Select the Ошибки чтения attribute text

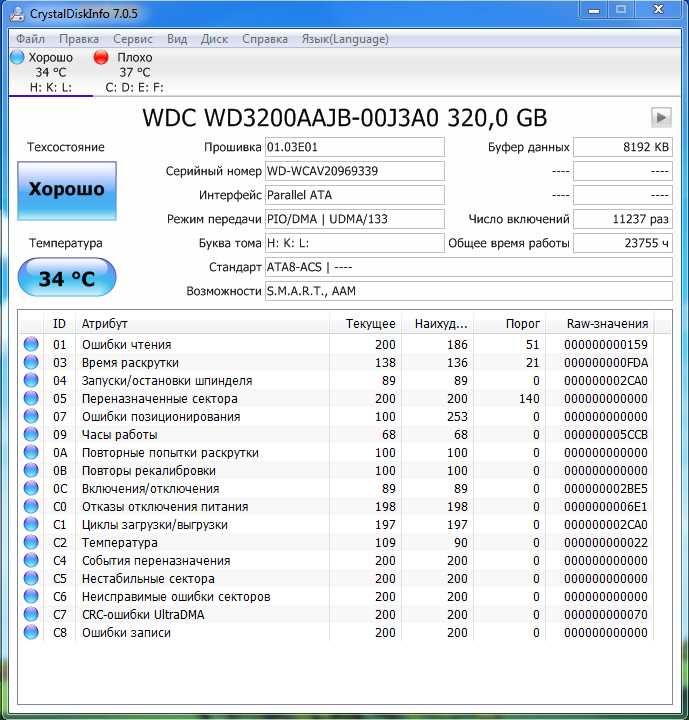click(x=127, y=344)
